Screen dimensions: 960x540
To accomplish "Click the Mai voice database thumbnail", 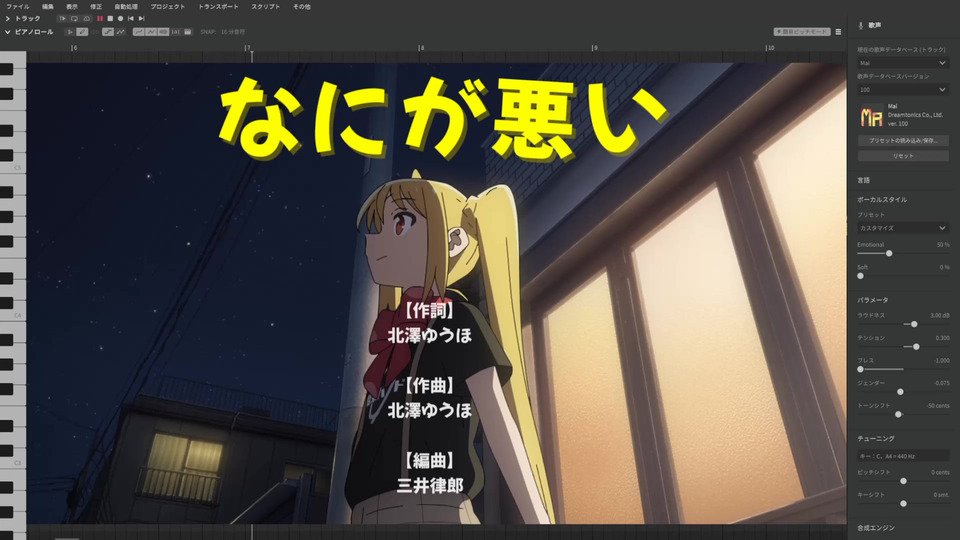I will tap(871, 116).
